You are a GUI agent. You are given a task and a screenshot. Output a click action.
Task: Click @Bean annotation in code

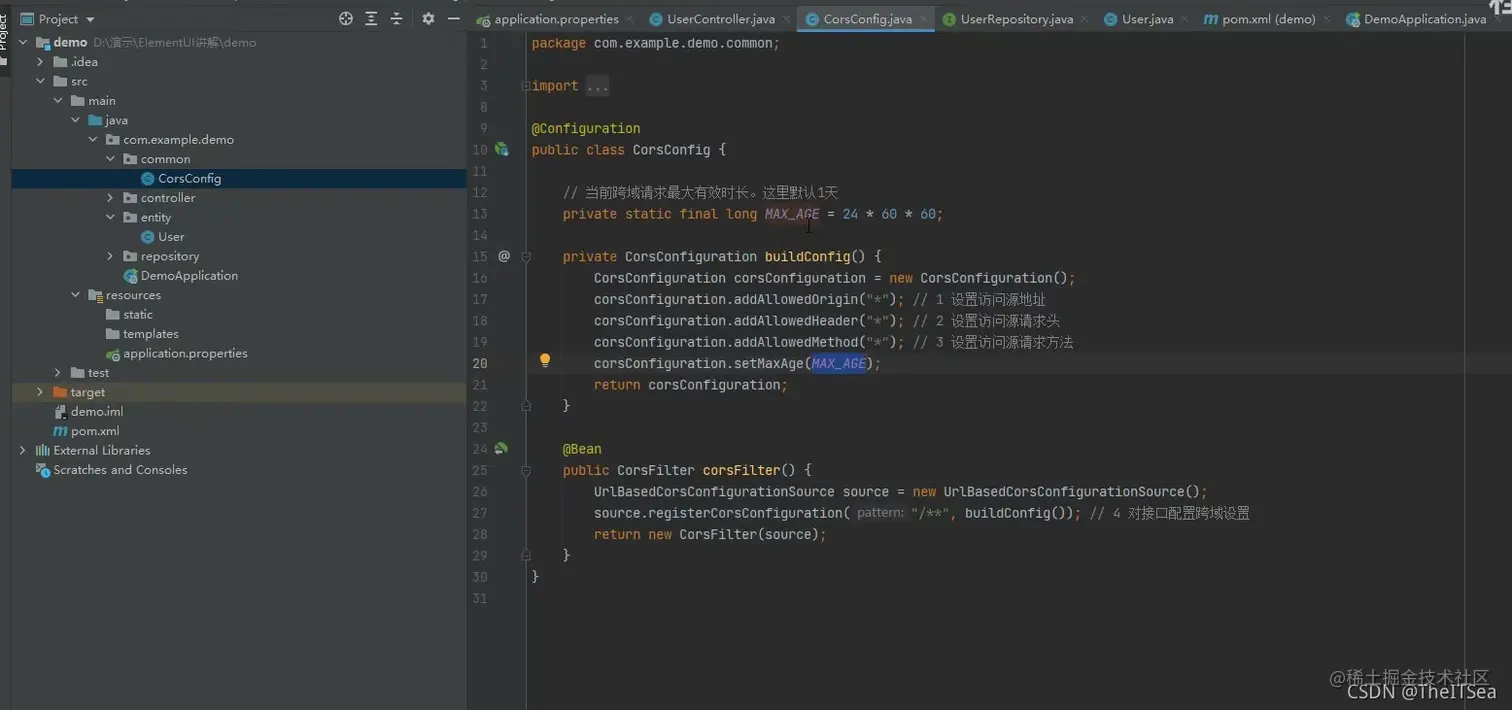tap(582, 449)
